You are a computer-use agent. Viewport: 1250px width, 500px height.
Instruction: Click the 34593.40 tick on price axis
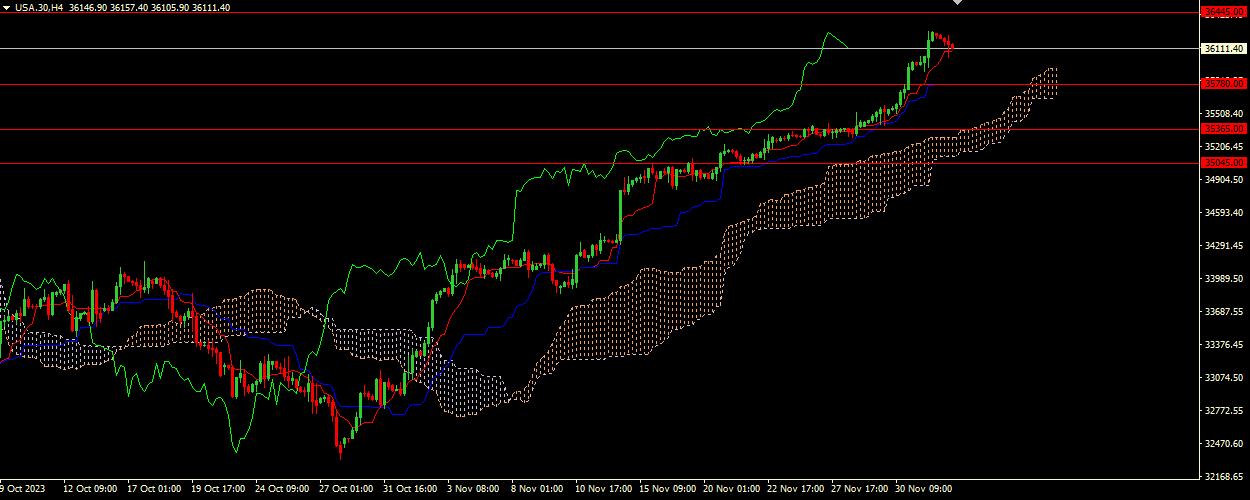[1224, 213]
